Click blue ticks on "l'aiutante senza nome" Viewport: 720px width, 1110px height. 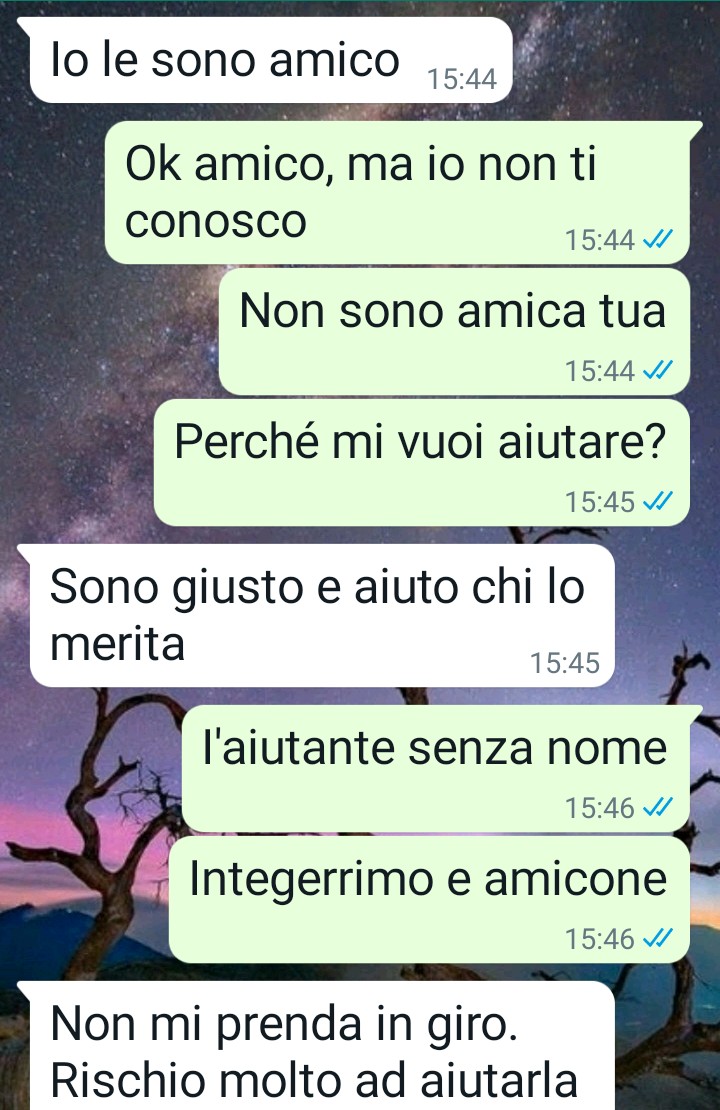tap(658, 807)
